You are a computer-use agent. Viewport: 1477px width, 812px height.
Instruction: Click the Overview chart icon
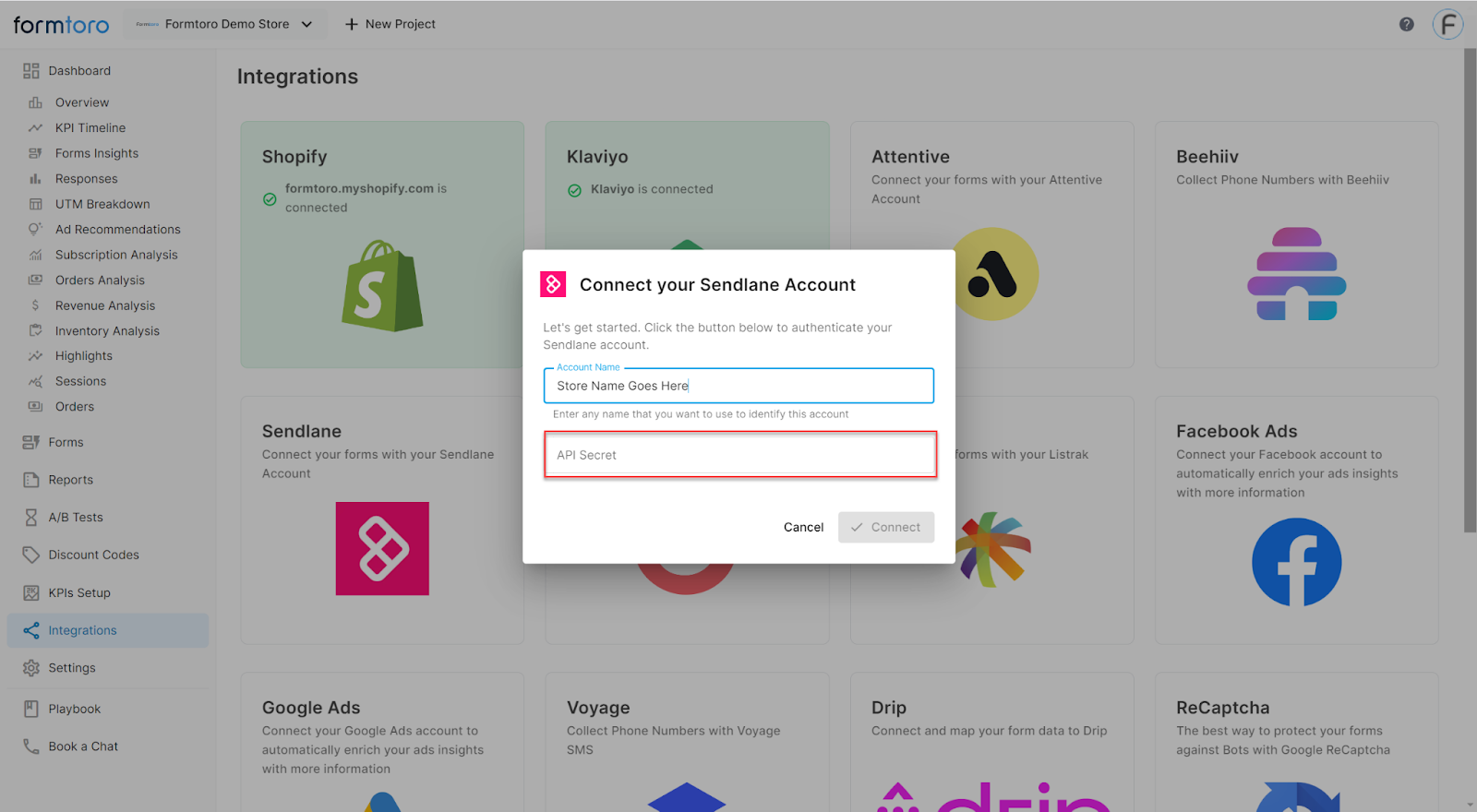click(35, 102)
